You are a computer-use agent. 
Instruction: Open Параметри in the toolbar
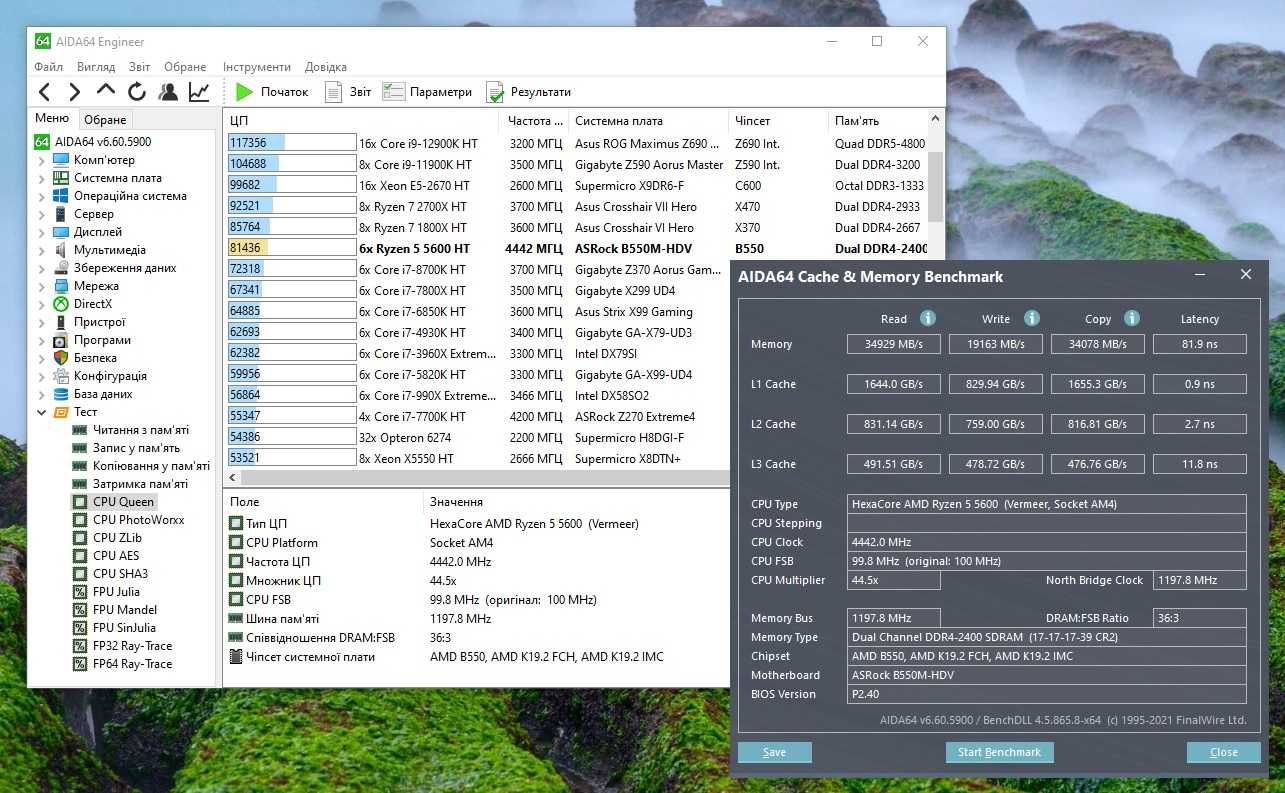[x=427, y=92]
